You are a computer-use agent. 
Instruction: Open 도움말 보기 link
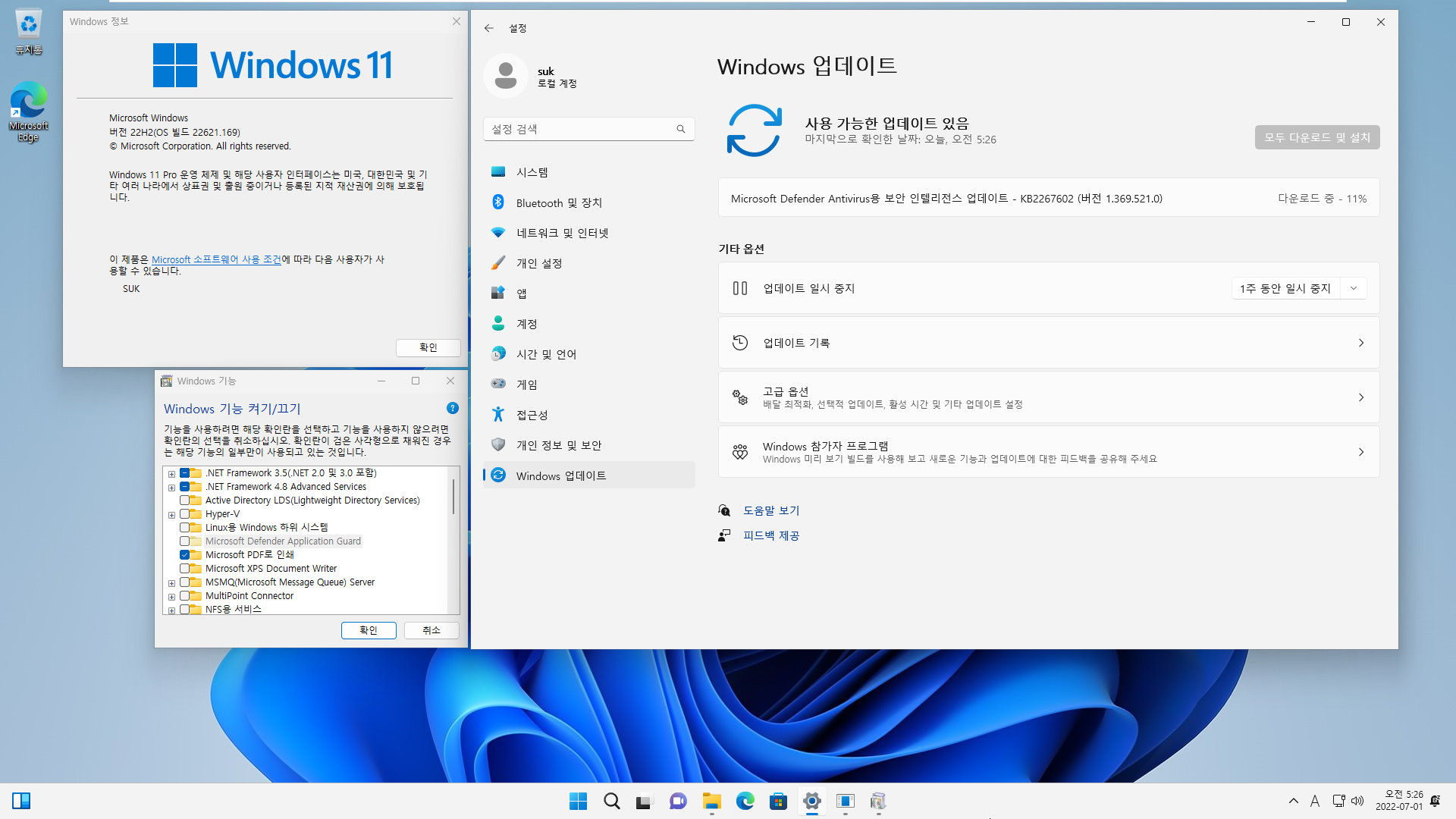771,510
